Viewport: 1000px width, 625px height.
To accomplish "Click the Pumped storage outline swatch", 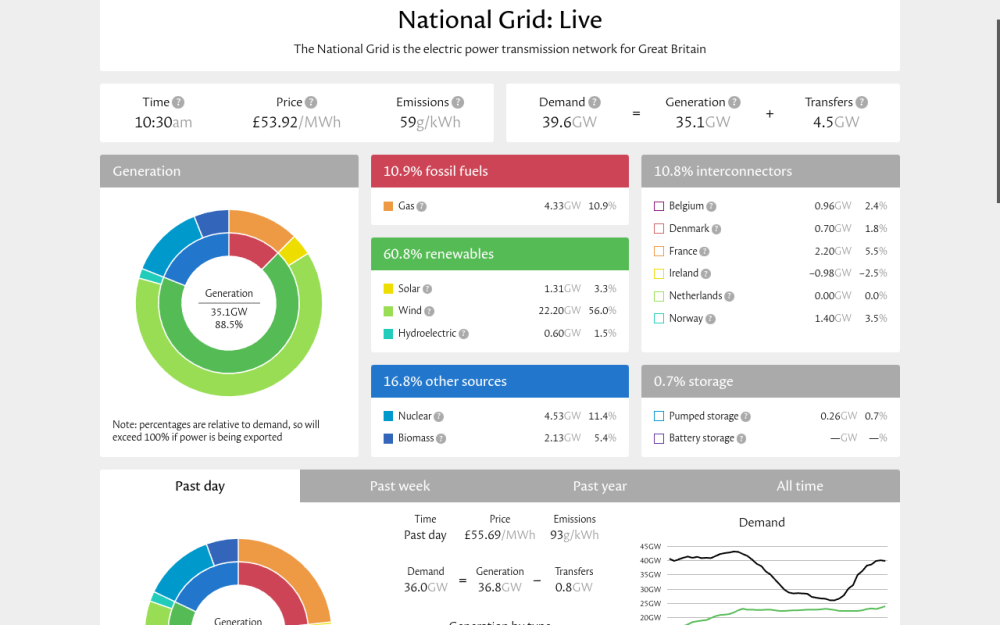I will click(659, 416).
